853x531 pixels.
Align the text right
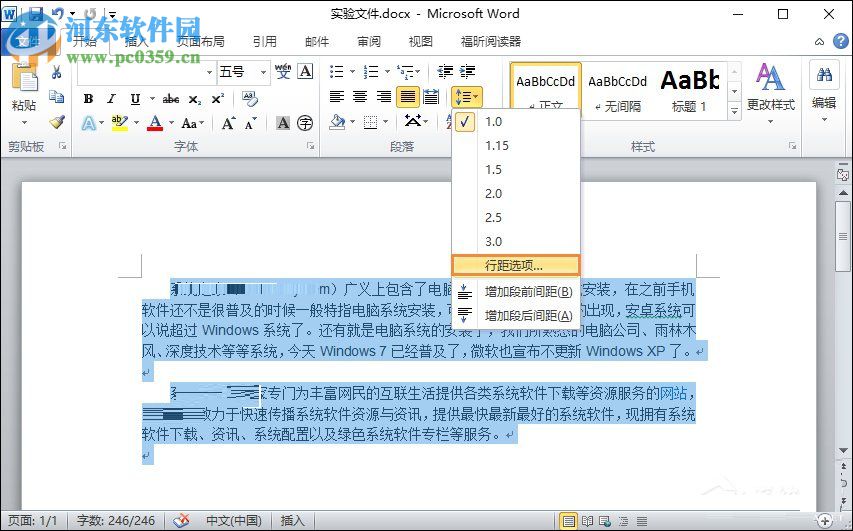pos(384,97)
